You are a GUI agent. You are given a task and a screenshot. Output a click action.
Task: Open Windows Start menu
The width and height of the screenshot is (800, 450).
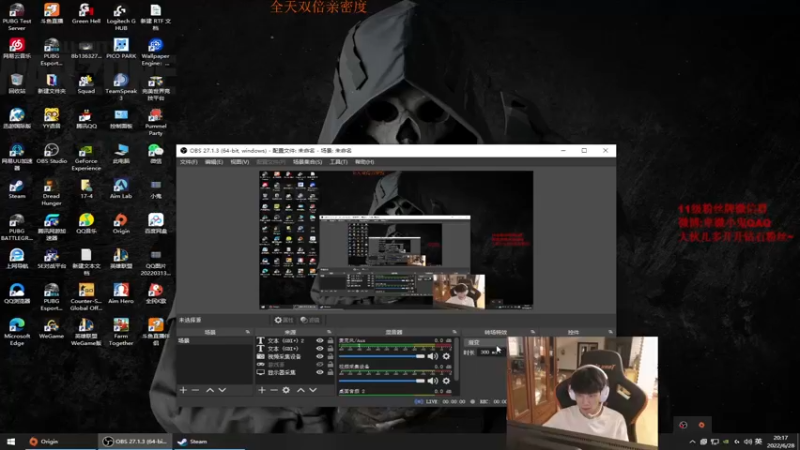coord(11,441)
